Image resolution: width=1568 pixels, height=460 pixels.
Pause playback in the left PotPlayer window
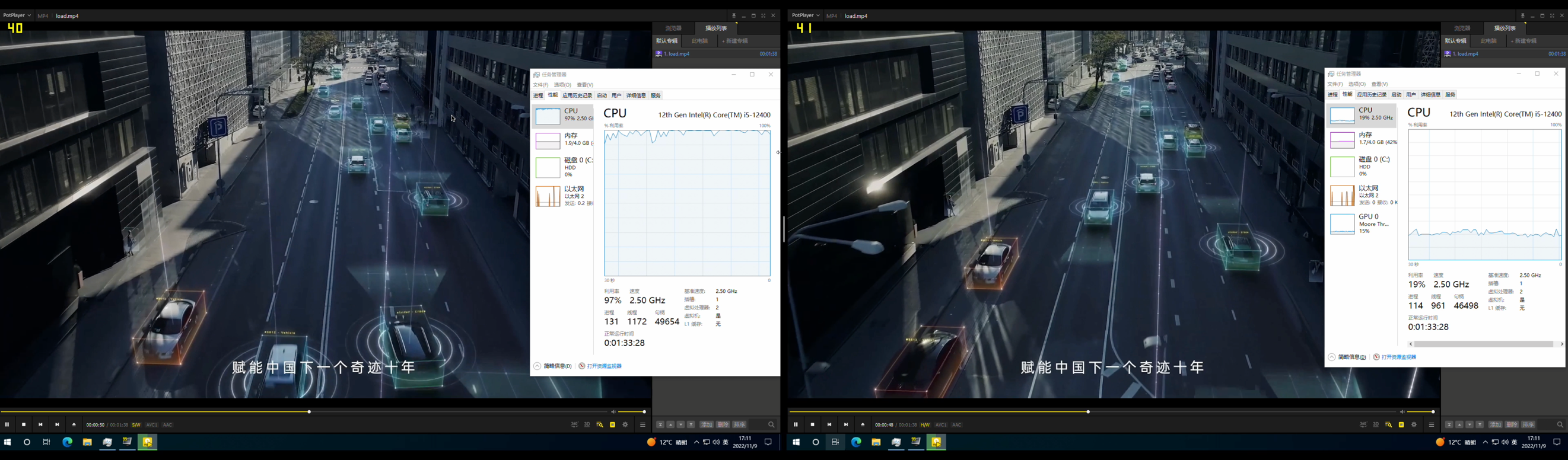point(7,424)
